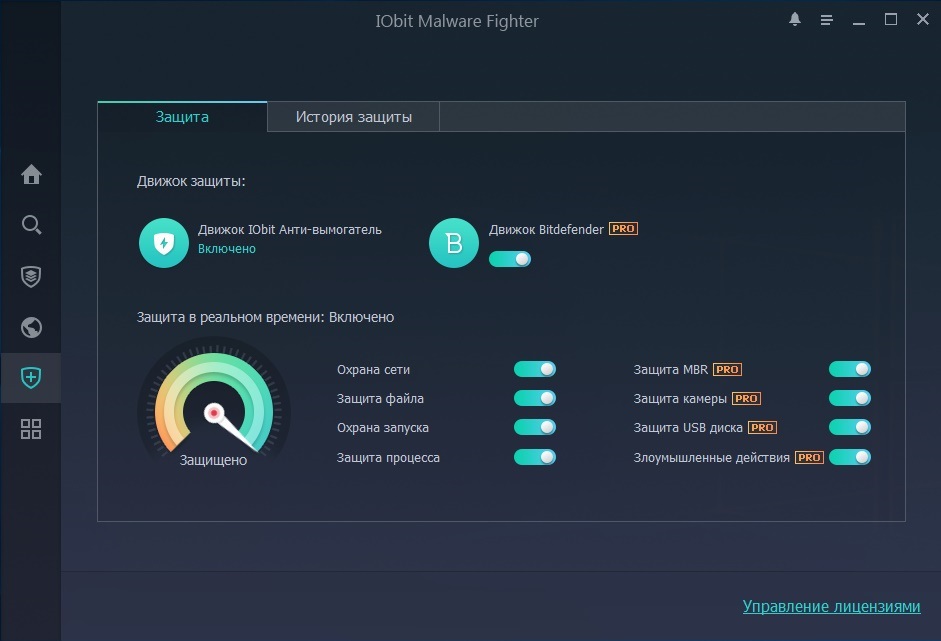Screen dimensions: 941x641
Task: Toggle the Bitdefender engine switch
Action: tap(509, 259)
